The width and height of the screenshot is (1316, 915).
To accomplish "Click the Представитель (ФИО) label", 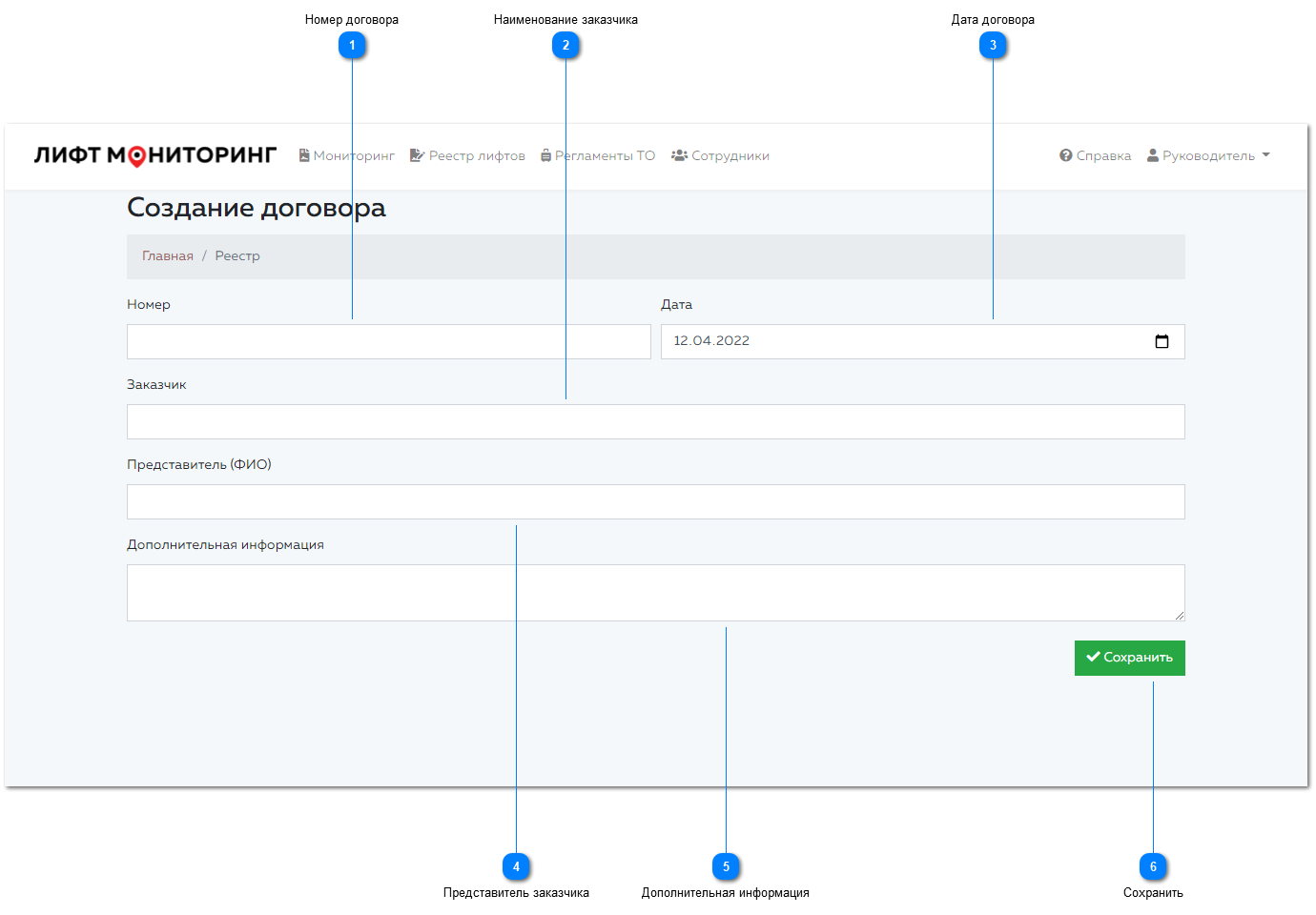I will [x=199, y=464].
